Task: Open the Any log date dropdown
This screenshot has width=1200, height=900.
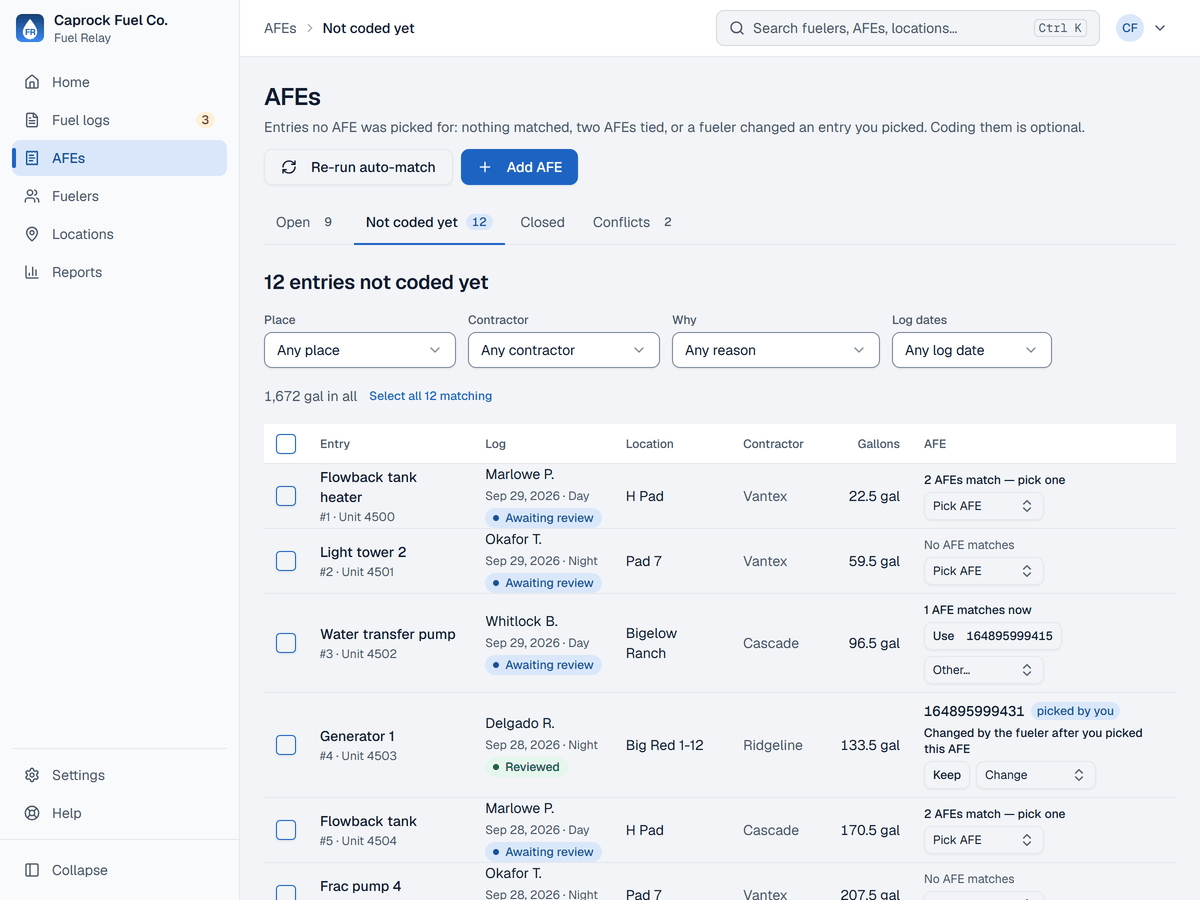Action: (x=972, y=350)
